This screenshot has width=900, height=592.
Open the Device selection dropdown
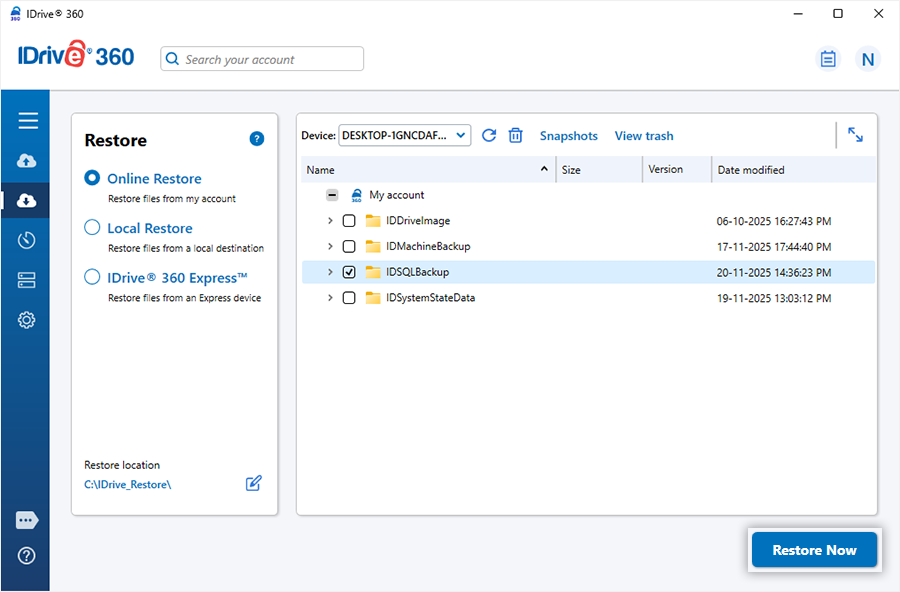pyautogui.click(x=405, y=135)
